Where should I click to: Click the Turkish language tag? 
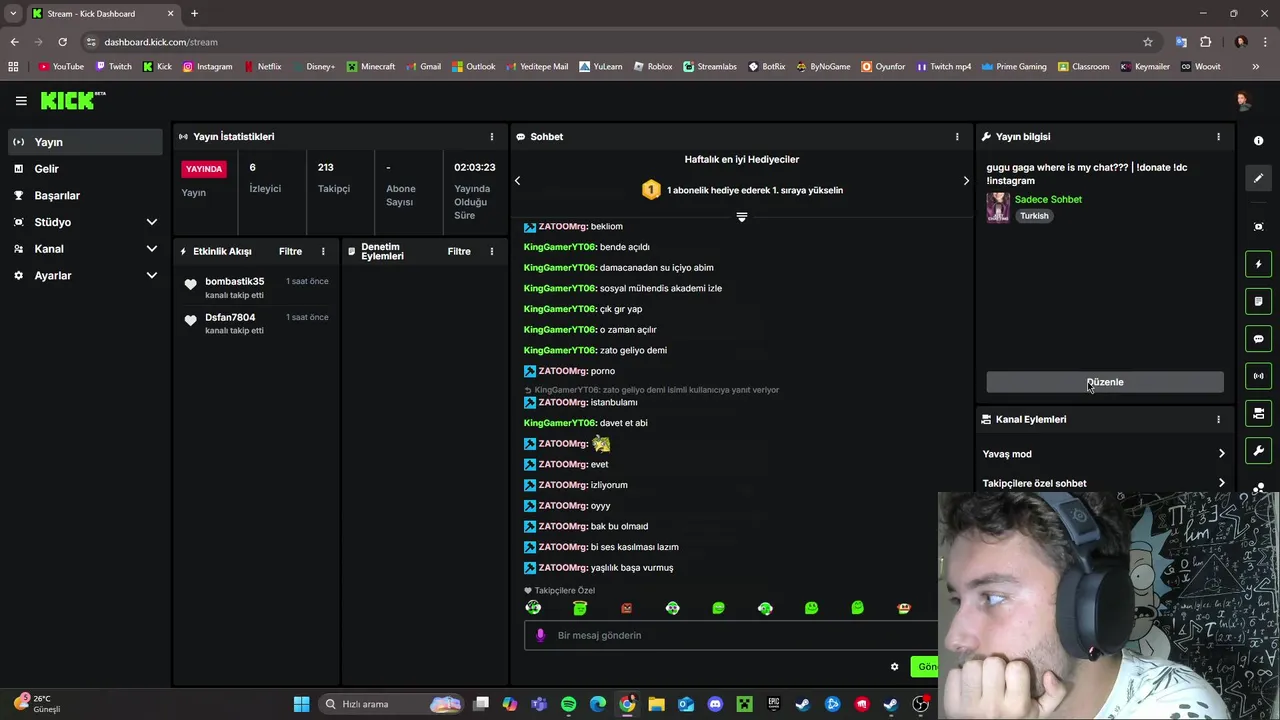tap(1034, 216)
